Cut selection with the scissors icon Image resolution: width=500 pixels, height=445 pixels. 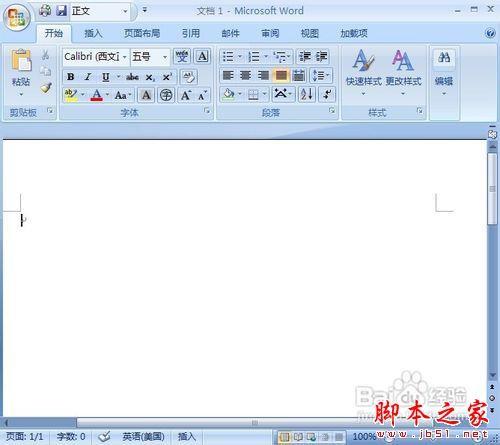[x=46, y=55]
